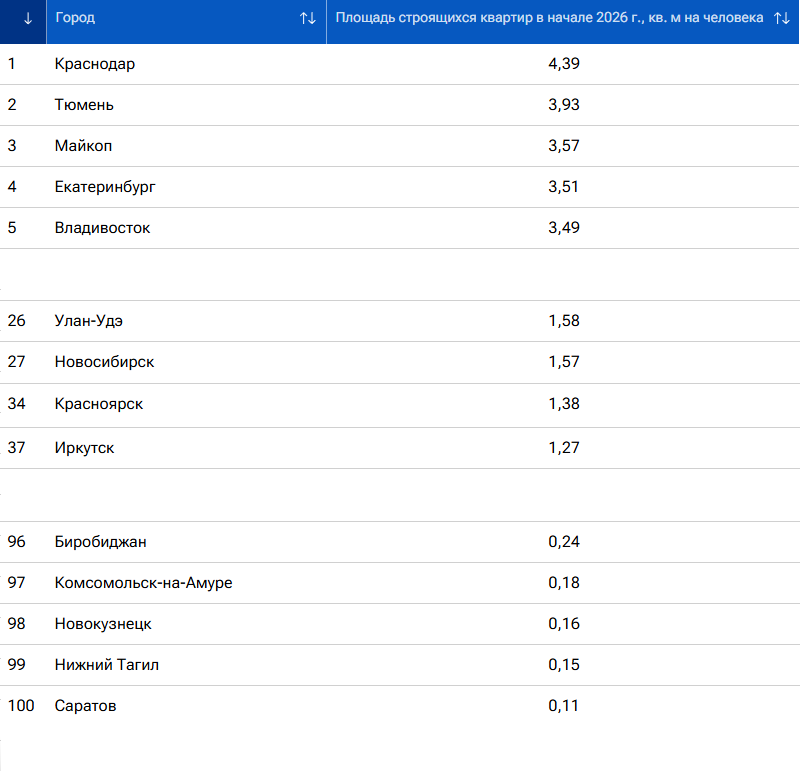Choose the Майкоп city cell
The image size is (800, 776).
click(x=84, y=146)
